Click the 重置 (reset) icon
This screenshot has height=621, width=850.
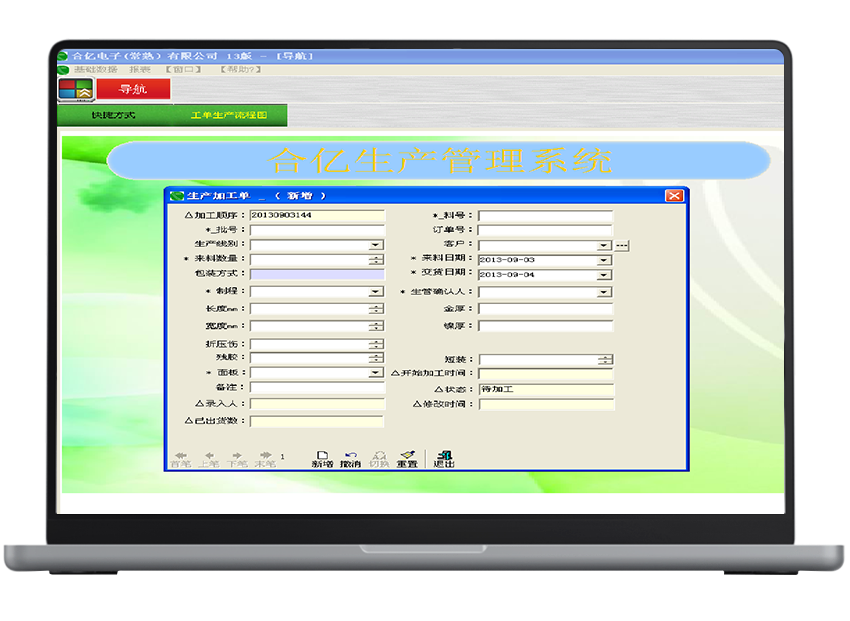point(407,457)
